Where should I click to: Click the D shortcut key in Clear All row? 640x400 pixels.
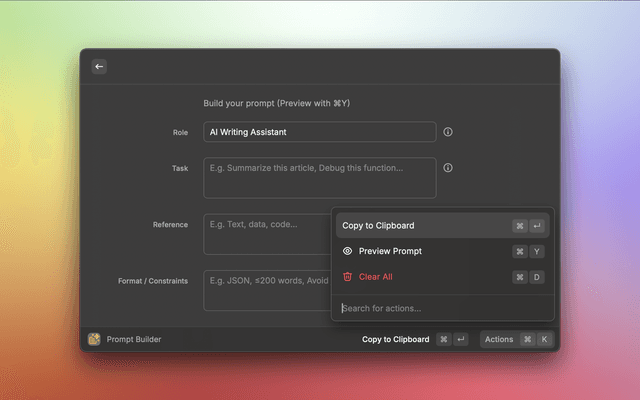click(537, 277)
